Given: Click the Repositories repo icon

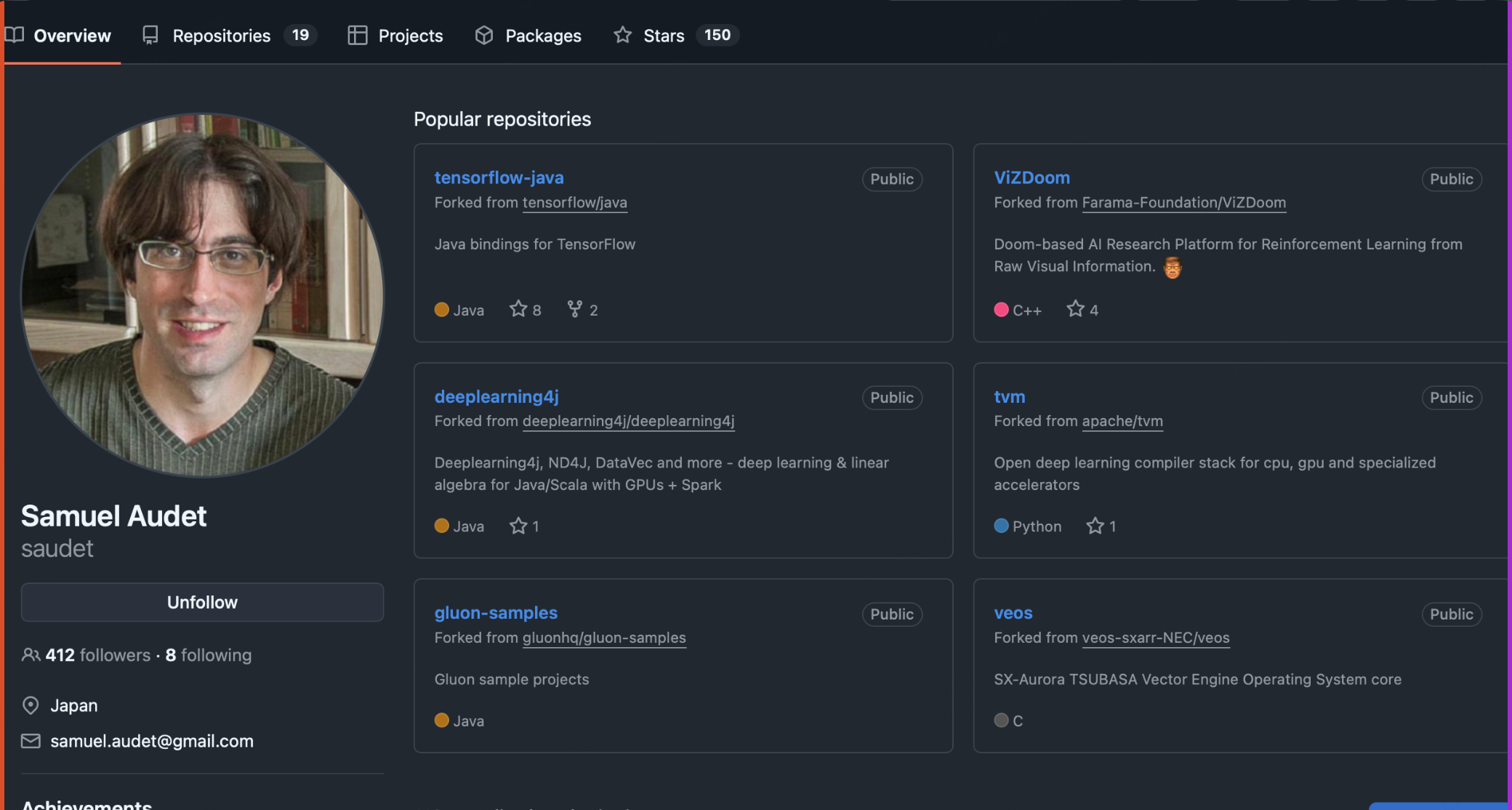Looking at the screenshot, I should pyautogui.click(x=150, y=35).
